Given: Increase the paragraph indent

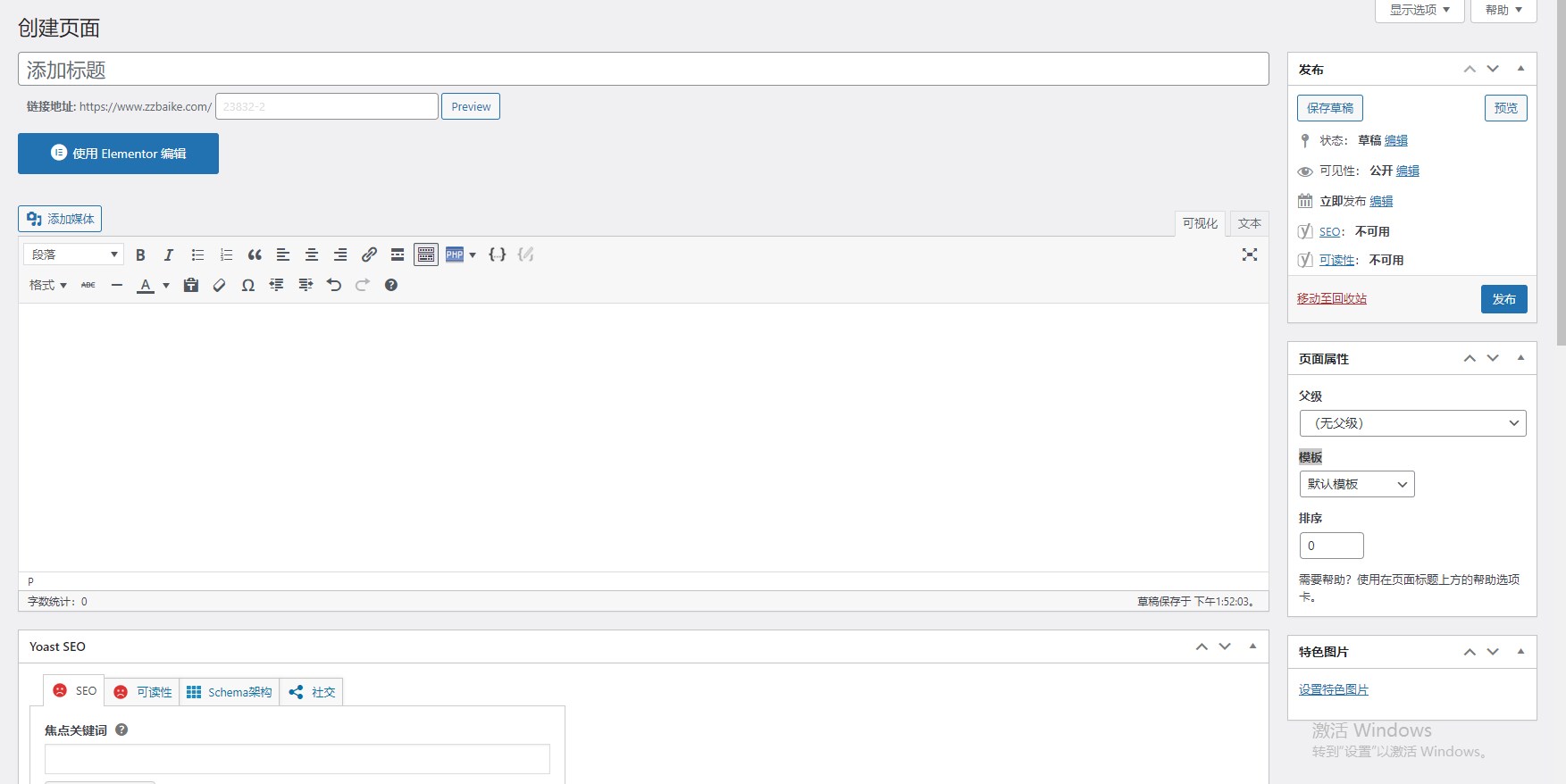Looking at the screenshot, I should pos(306,286).
